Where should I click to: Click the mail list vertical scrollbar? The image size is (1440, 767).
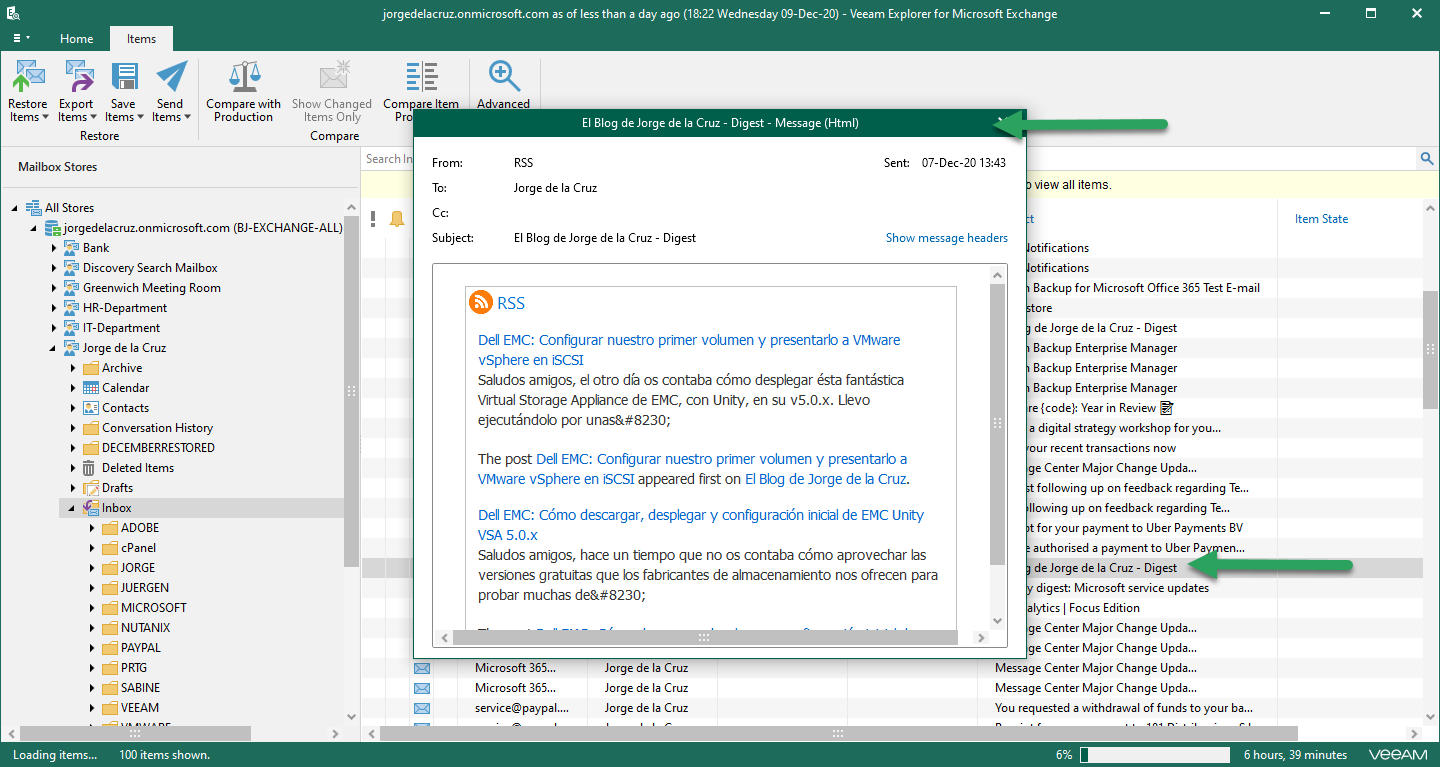point(1430,349)
